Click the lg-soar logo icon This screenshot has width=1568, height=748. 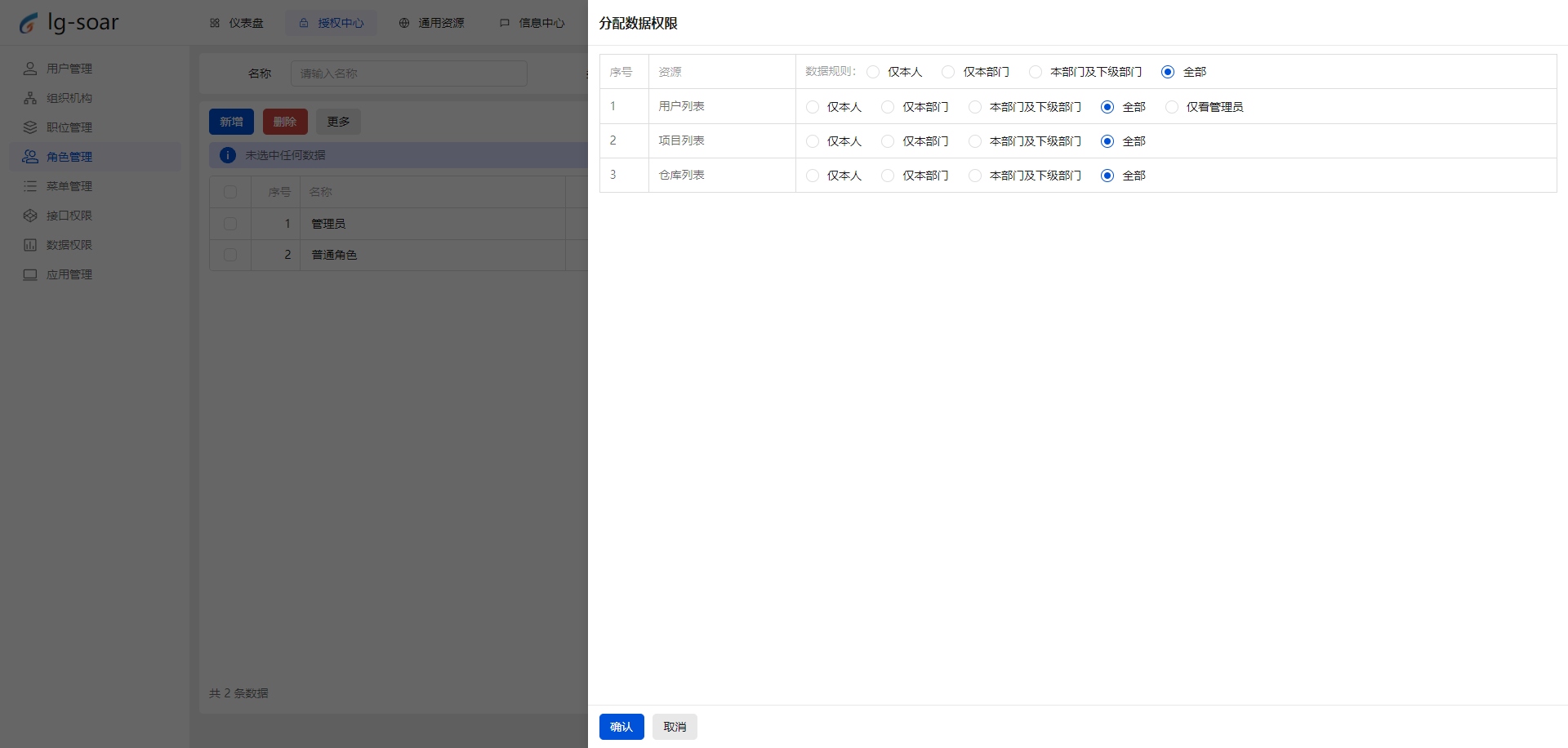pos(29,23)
